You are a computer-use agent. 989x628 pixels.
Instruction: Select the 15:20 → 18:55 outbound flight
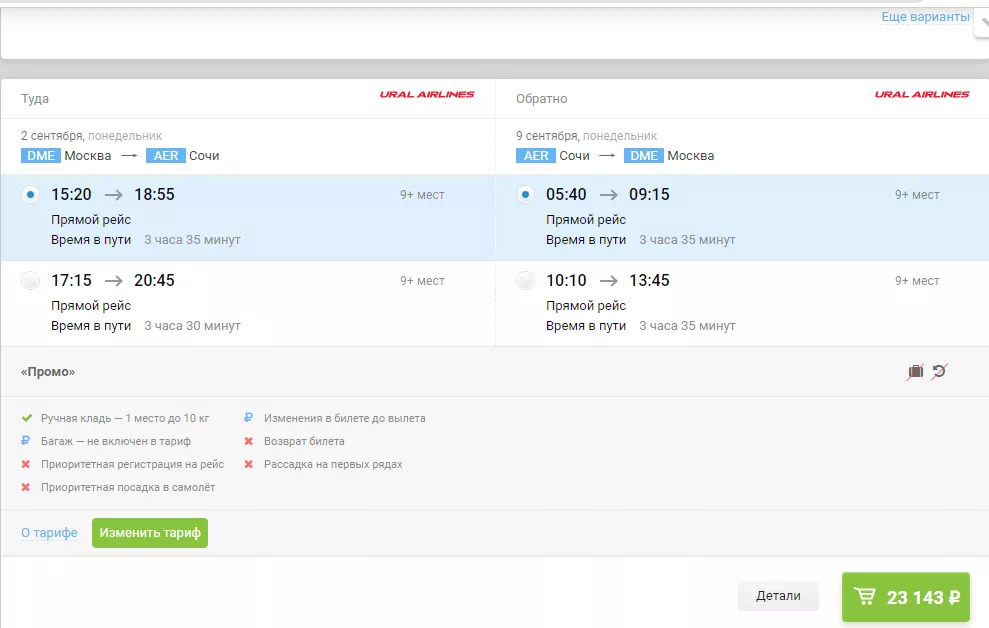30,195
